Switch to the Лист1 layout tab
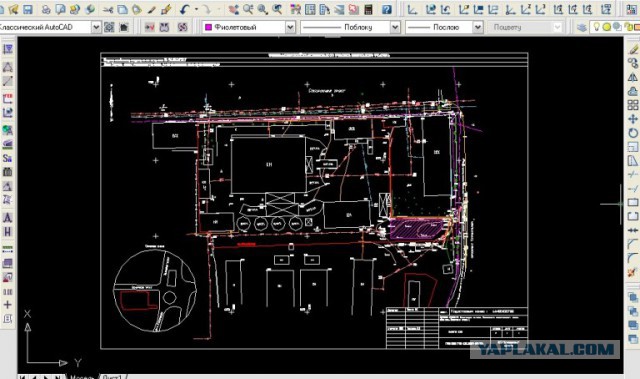The image size is (640, 379). (x=112, y=377)
